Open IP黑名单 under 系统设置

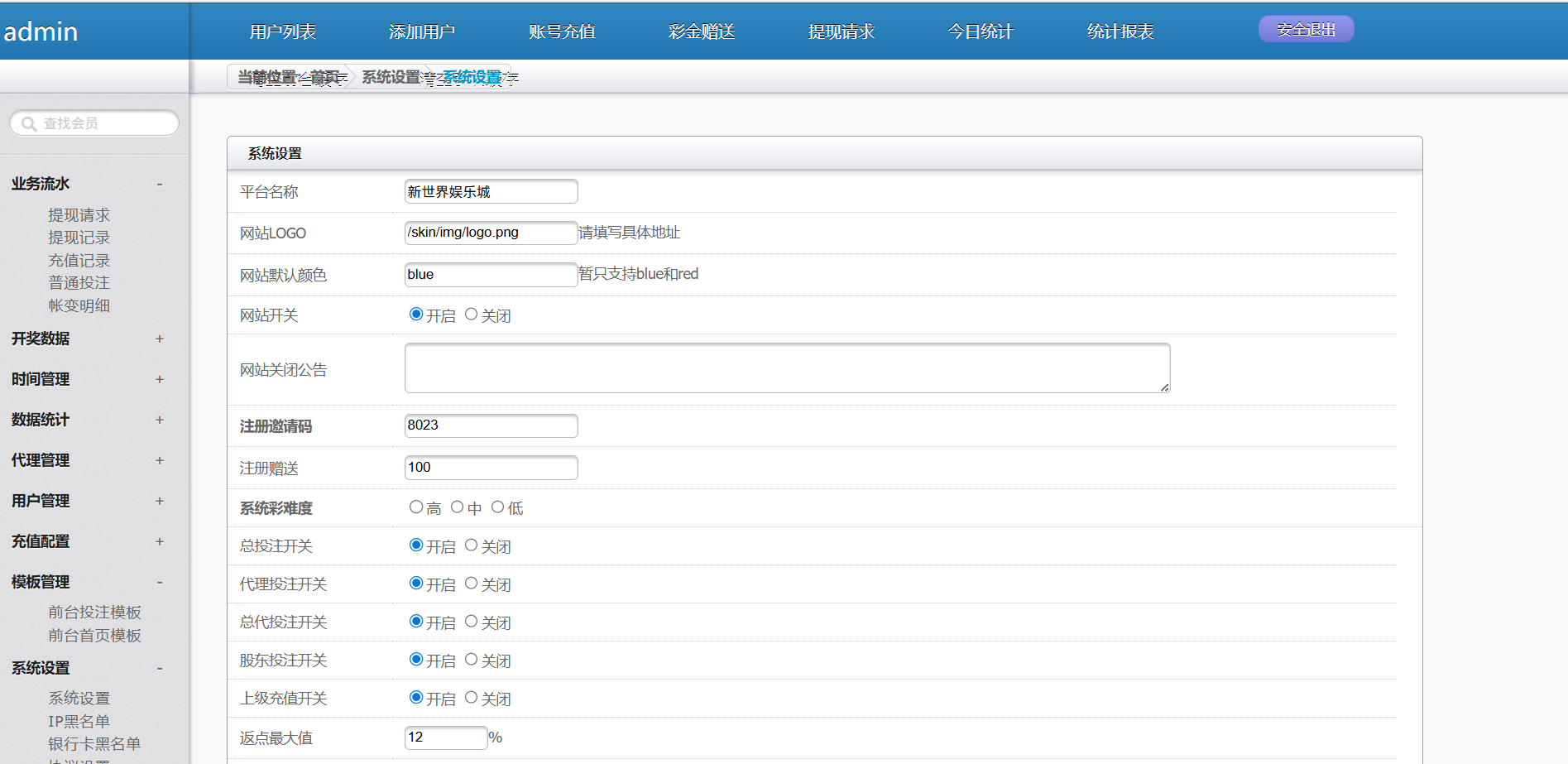pyautogui.click(x=79, y=721)
